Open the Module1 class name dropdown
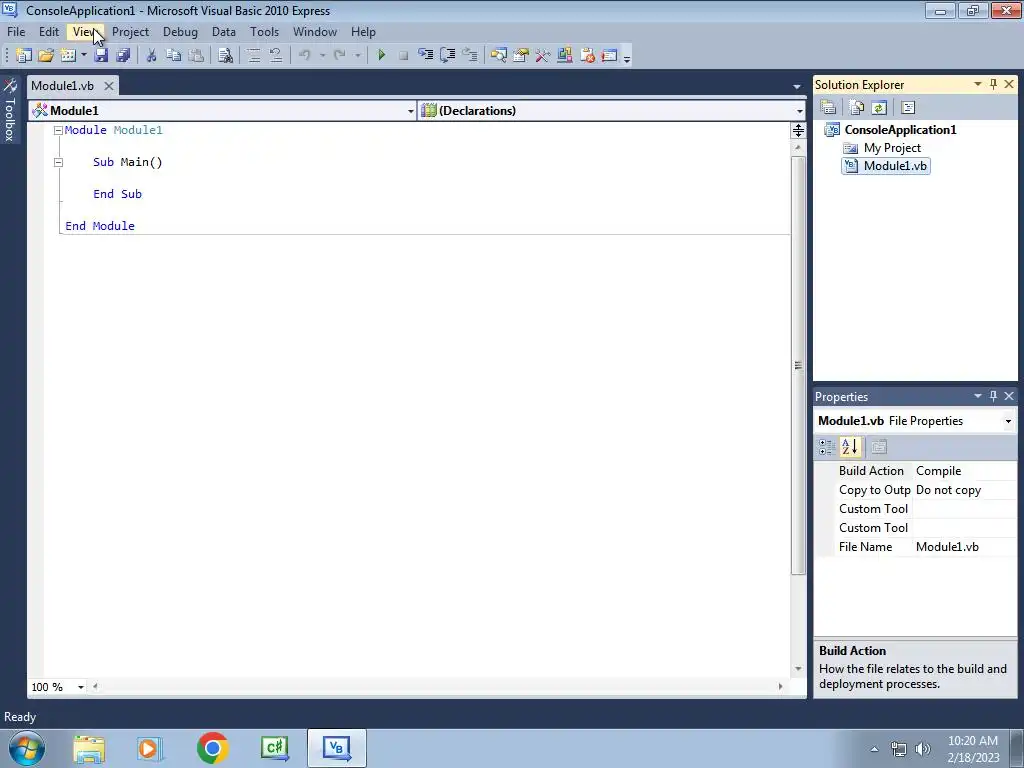This screenshot has height=768, width=1024. click(411, 111)
